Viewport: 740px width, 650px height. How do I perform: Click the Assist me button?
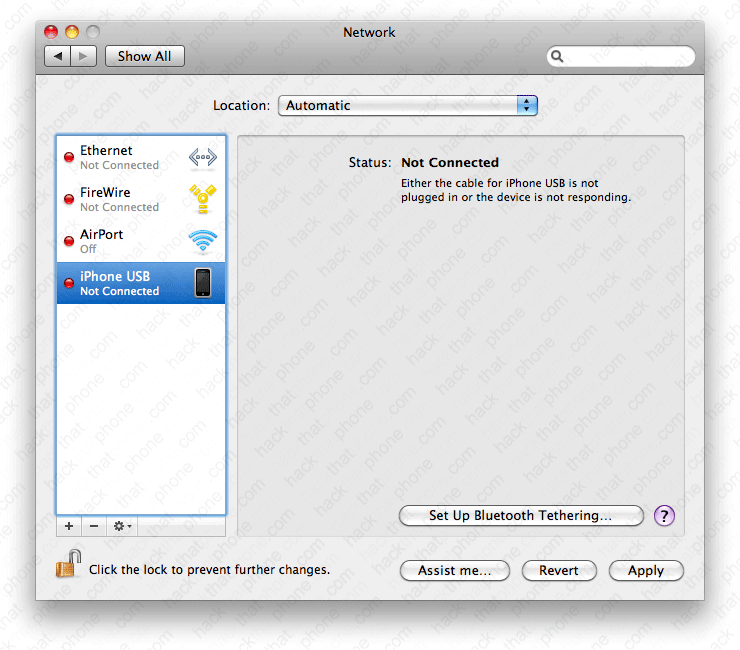tap(455, 571)
